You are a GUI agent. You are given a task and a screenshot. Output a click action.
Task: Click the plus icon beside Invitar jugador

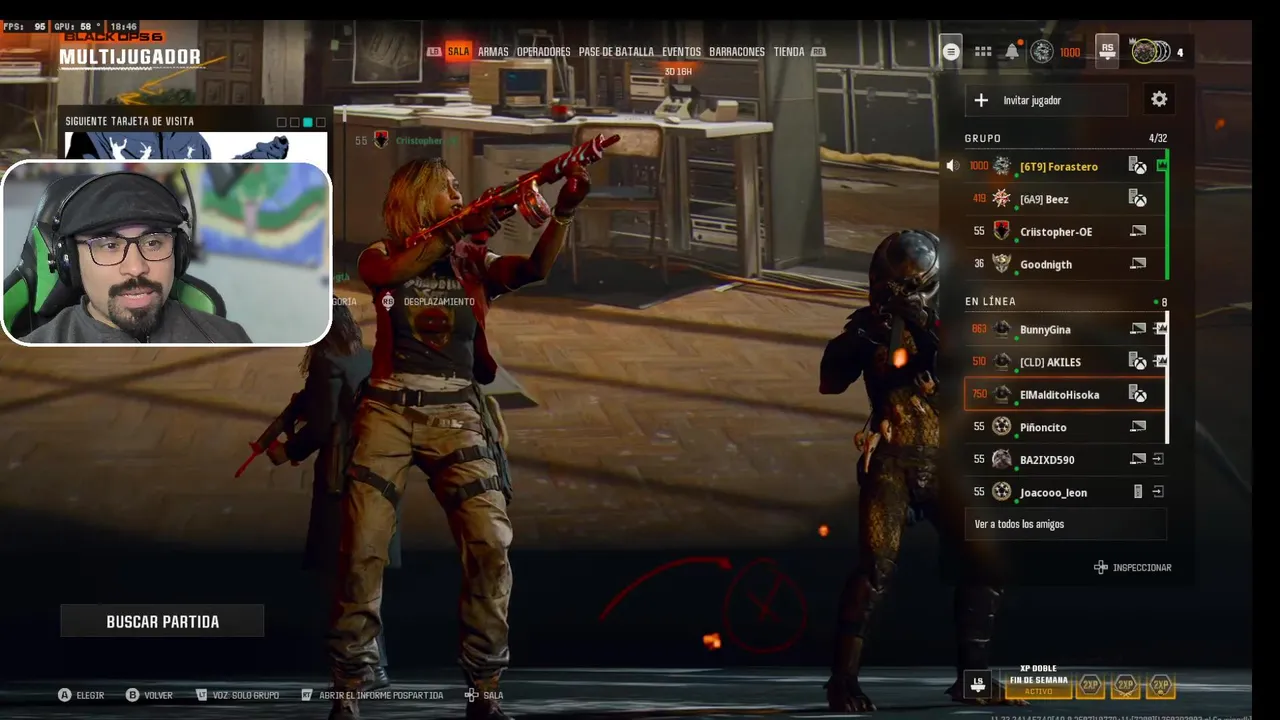click(x=981, y=100)
